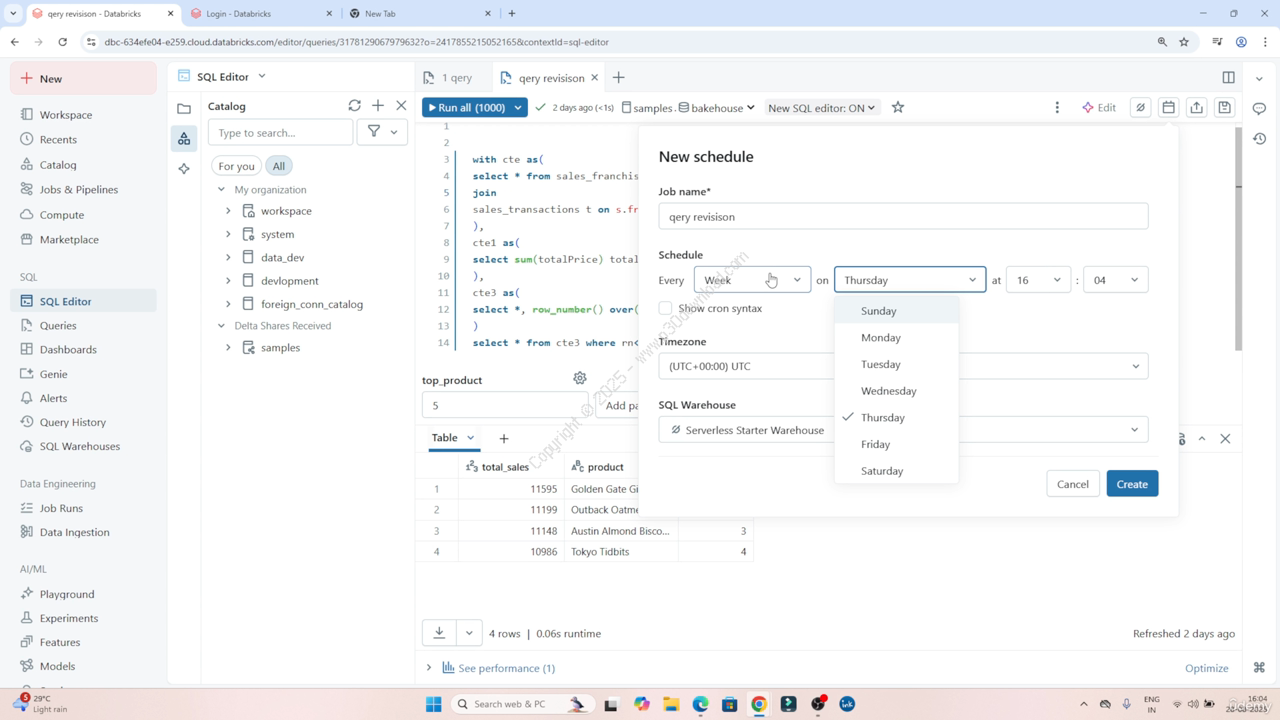Image resolution: width=1280 pixels, height=720 pixels.
Task: Click the Create schedule button
Action: tap(1132, 484)
